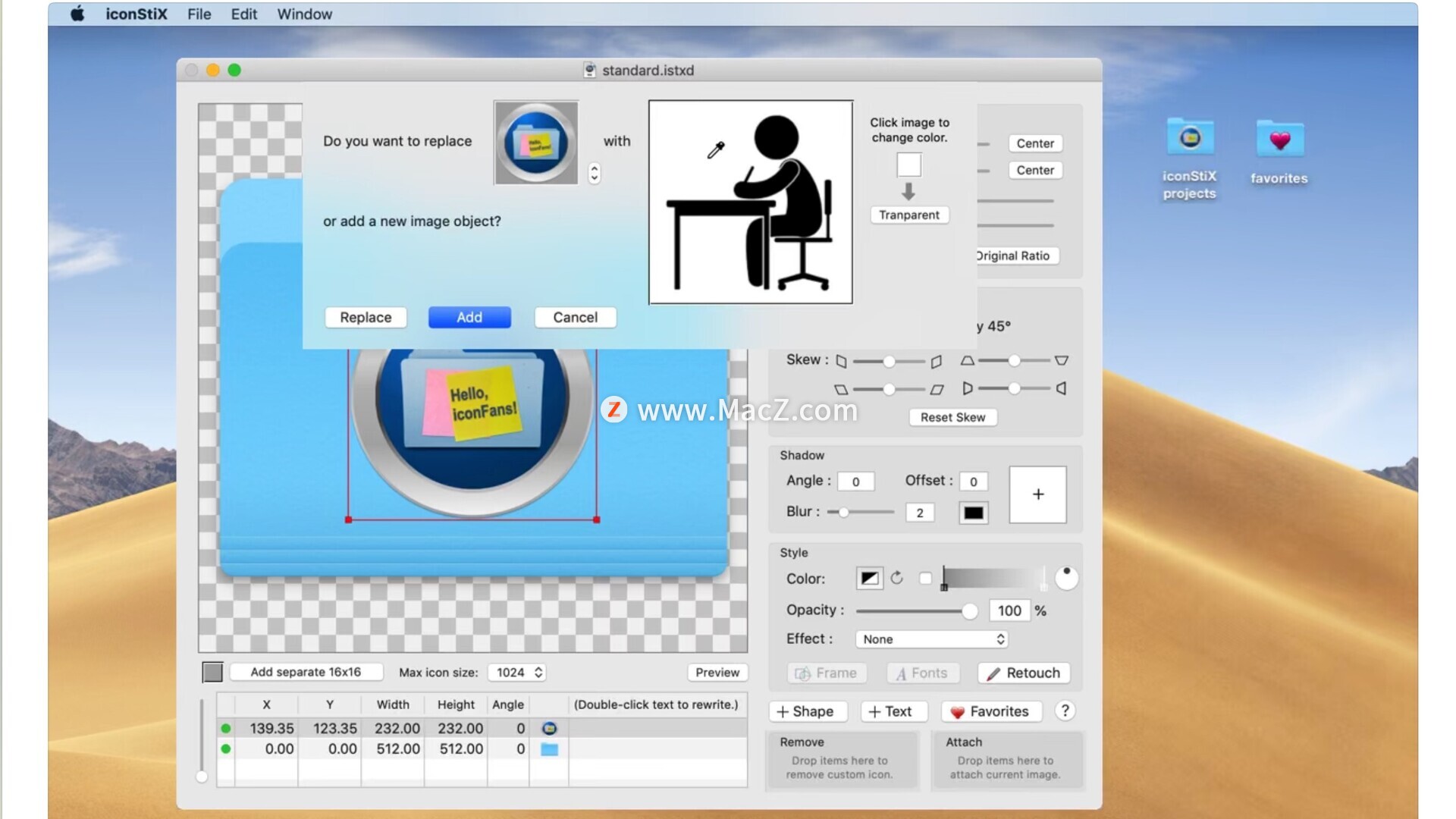Click the Frame button
The image size is (1456, 819).
(x=826, y=673)
